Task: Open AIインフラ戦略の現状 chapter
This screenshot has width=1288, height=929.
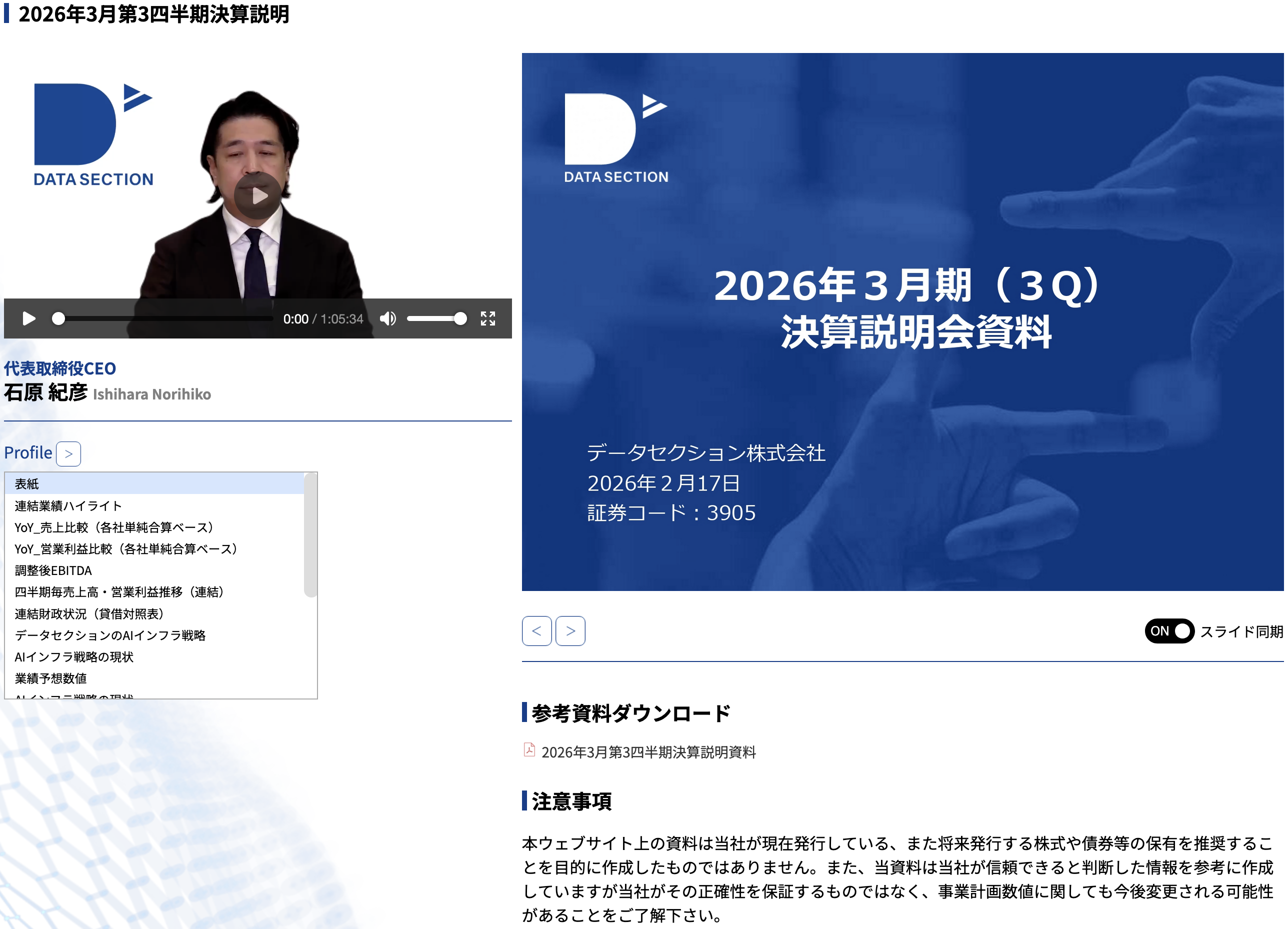Action: 74,658
